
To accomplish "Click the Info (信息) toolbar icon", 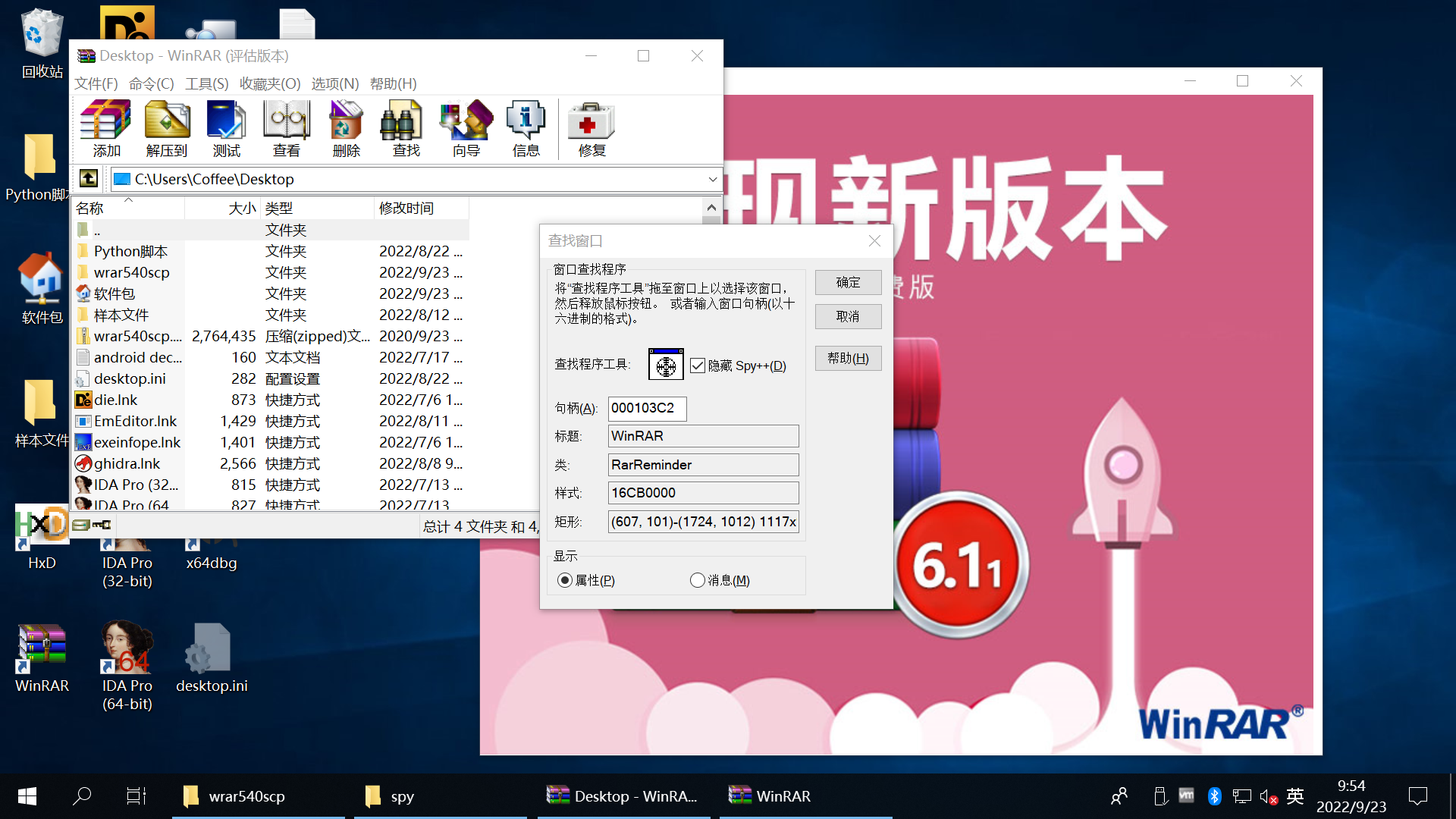I will 526,129.
